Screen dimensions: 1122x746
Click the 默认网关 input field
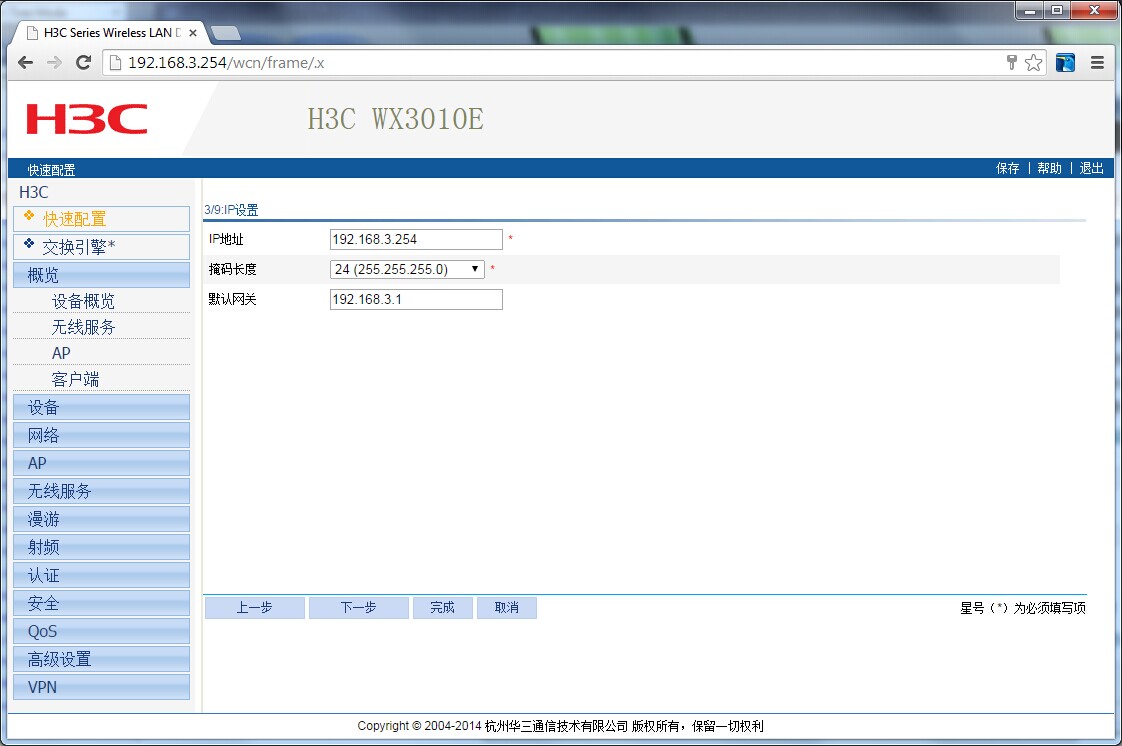click(x=416, y=300)
